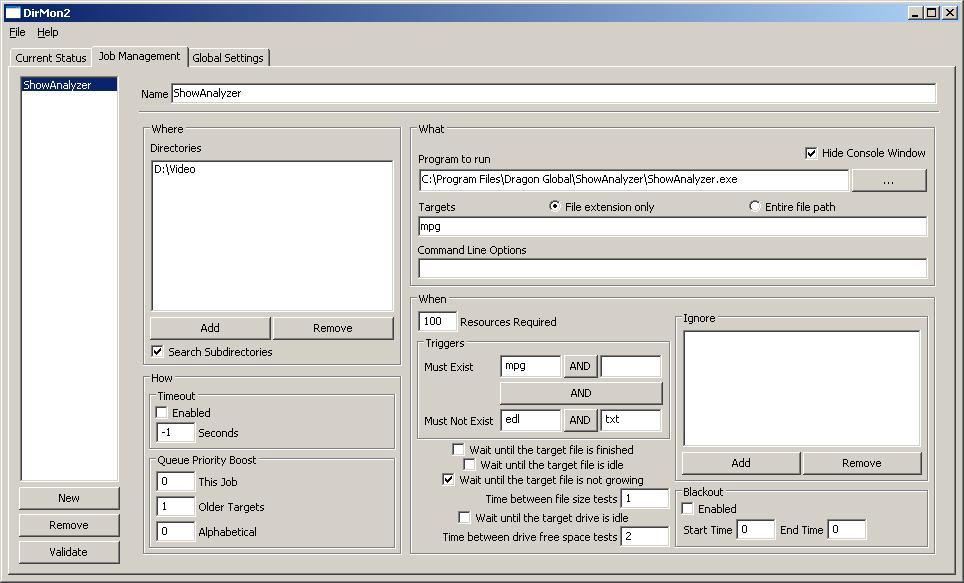Select File extension only radio button
Screen dimensions: 964x583
(555, 207)
